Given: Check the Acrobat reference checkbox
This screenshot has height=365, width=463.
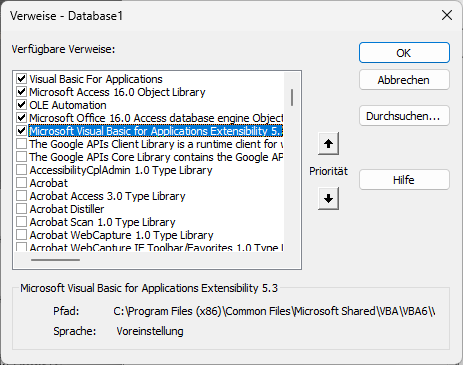Looking at the screenshot, I should tap(22, 183).
